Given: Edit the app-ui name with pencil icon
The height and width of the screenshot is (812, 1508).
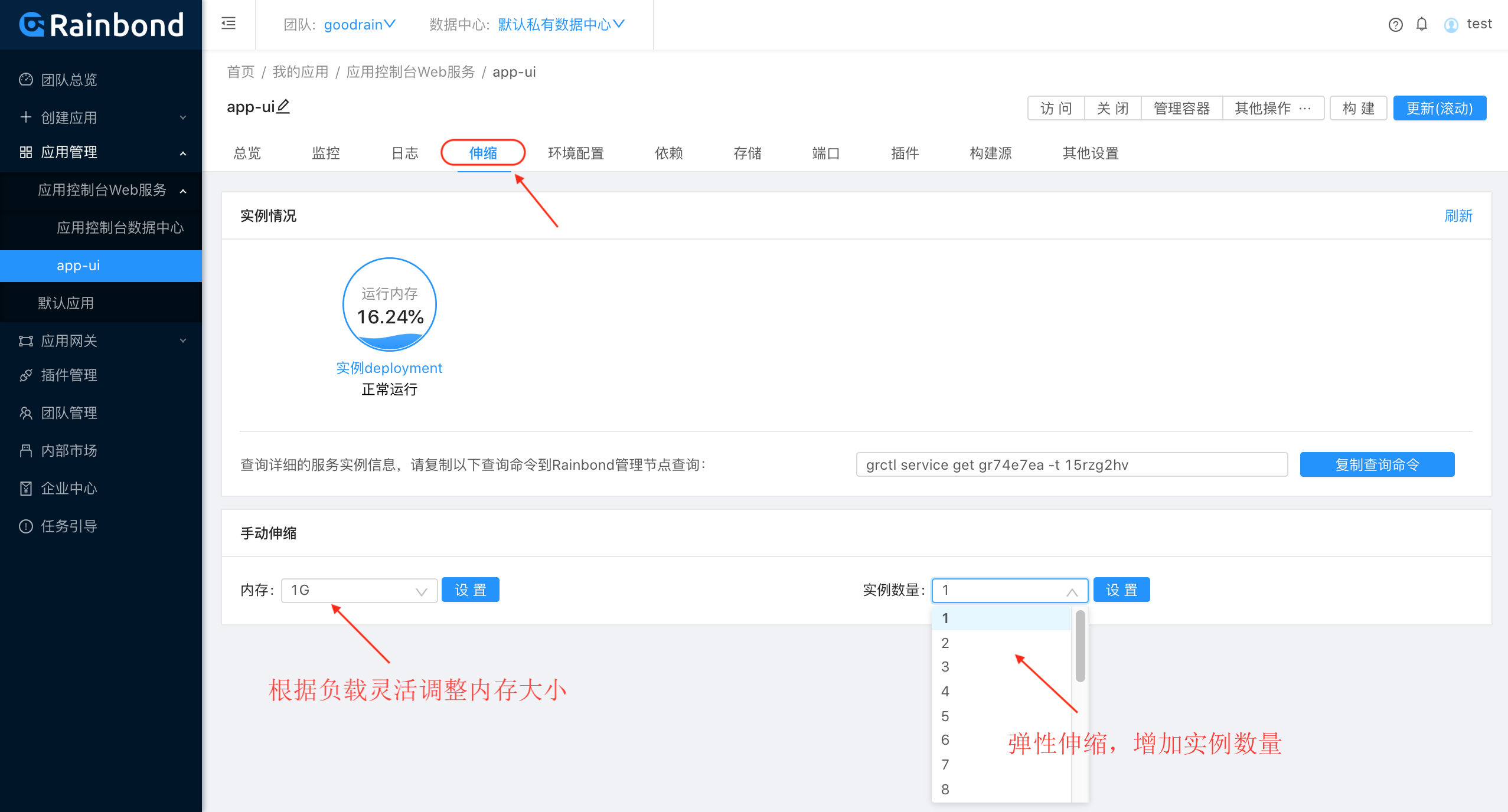Looking at the screenshot, I should pyautogui.click(x=283, y=106).
